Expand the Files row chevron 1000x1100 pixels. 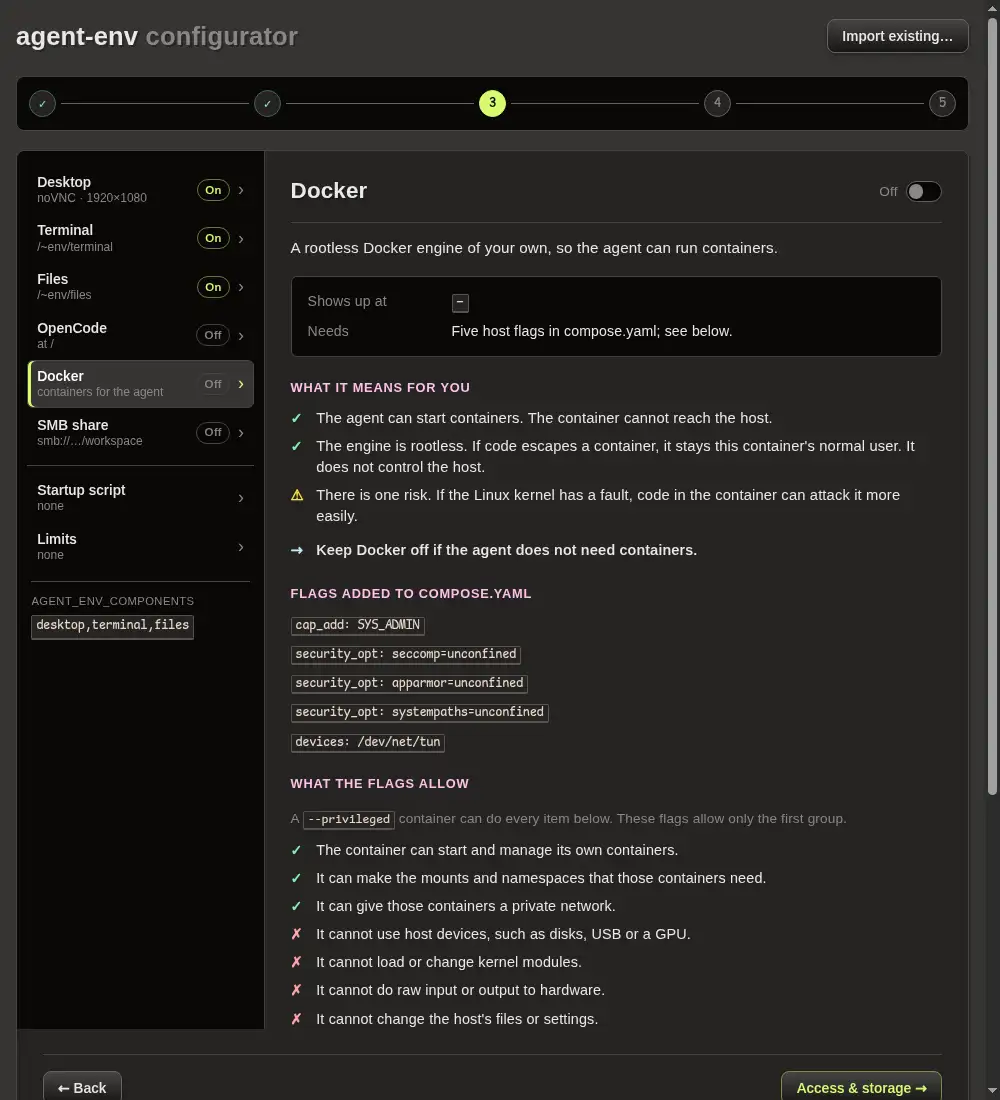[x=241, y=287]
